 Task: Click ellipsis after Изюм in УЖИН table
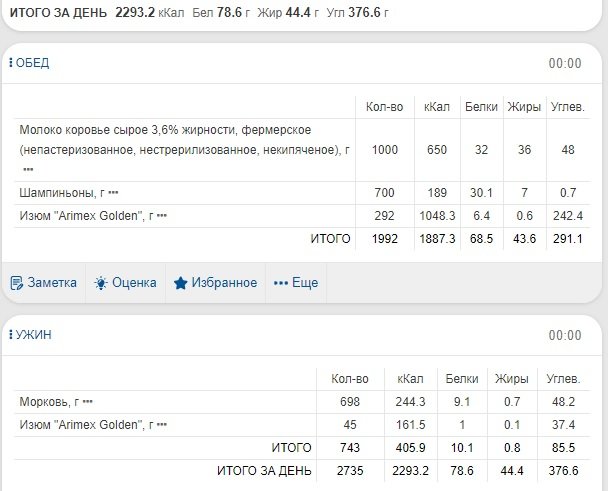(x=161, y=425)
